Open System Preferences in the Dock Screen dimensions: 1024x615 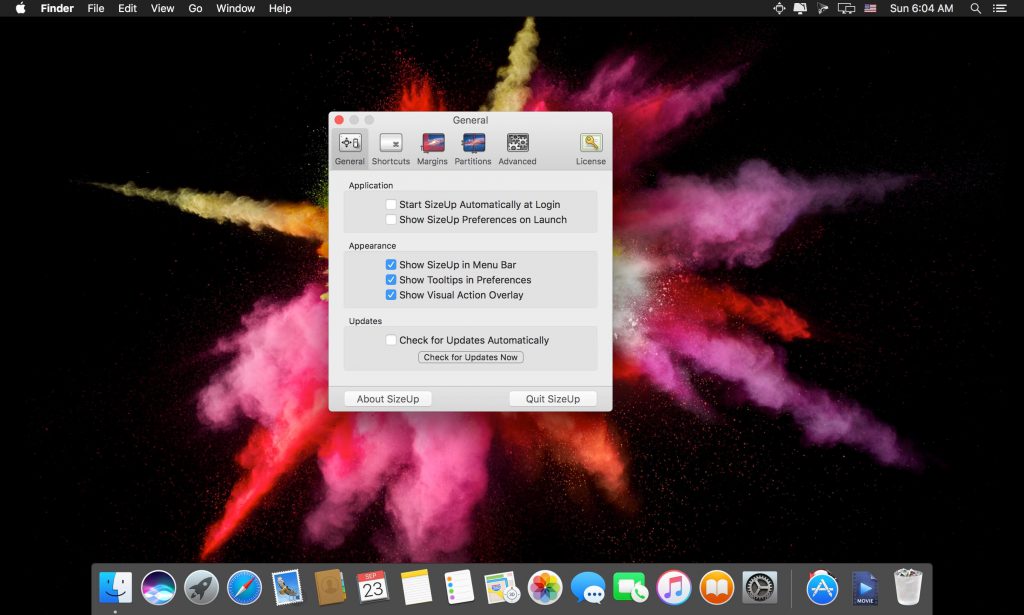[760, 587]
